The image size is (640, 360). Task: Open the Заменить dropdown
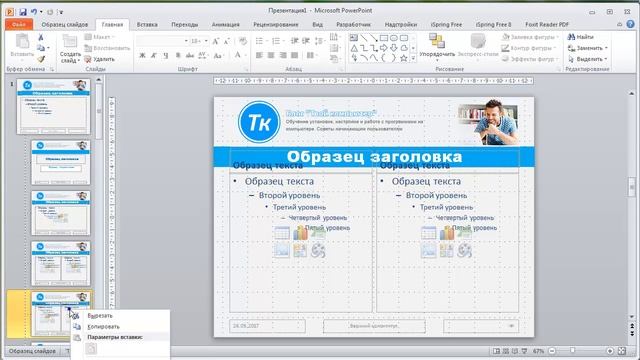587,48
